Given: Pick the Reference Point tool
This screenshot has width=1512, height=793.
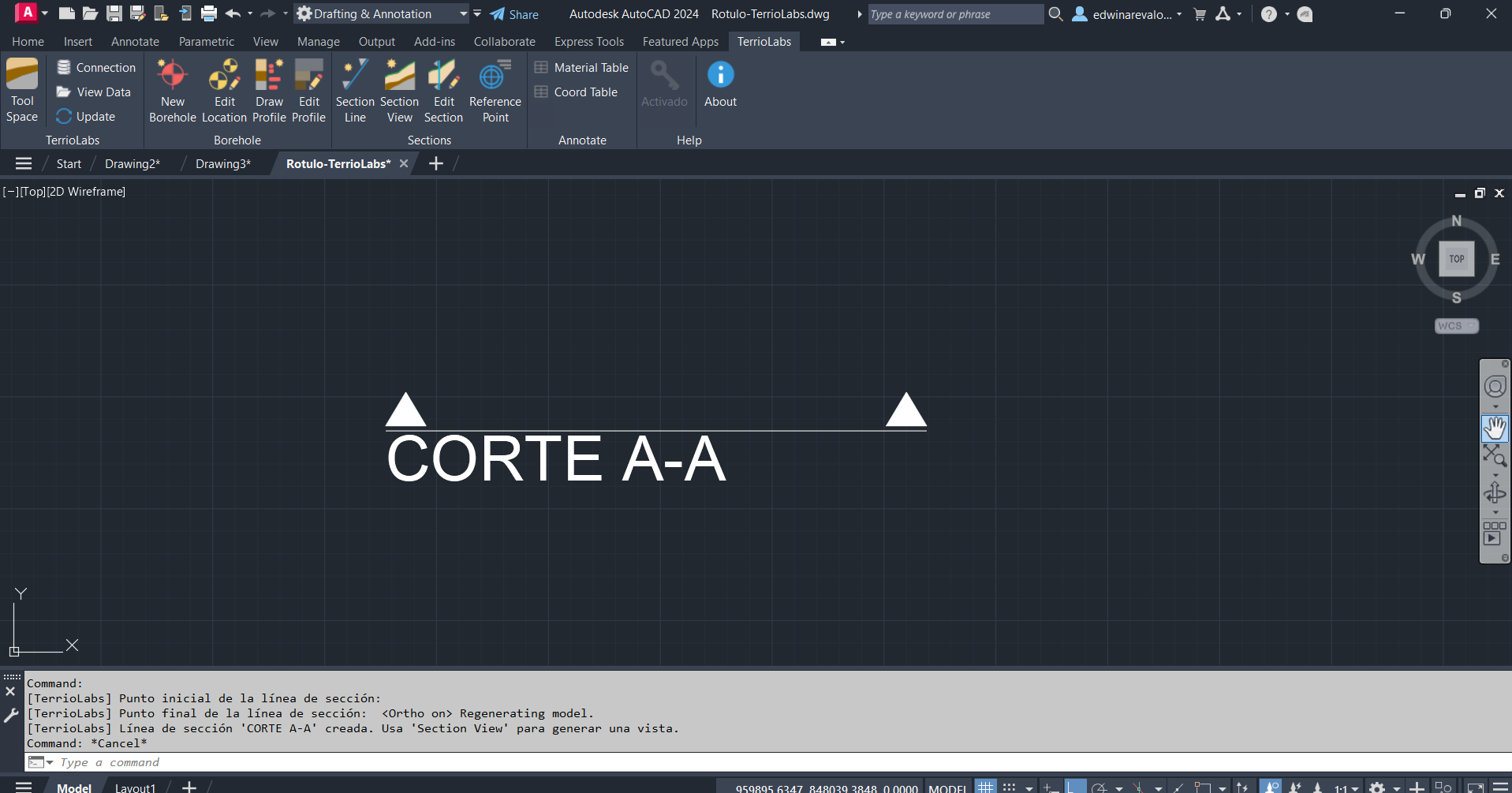Looking at the screenshot, I should [495, 91].
